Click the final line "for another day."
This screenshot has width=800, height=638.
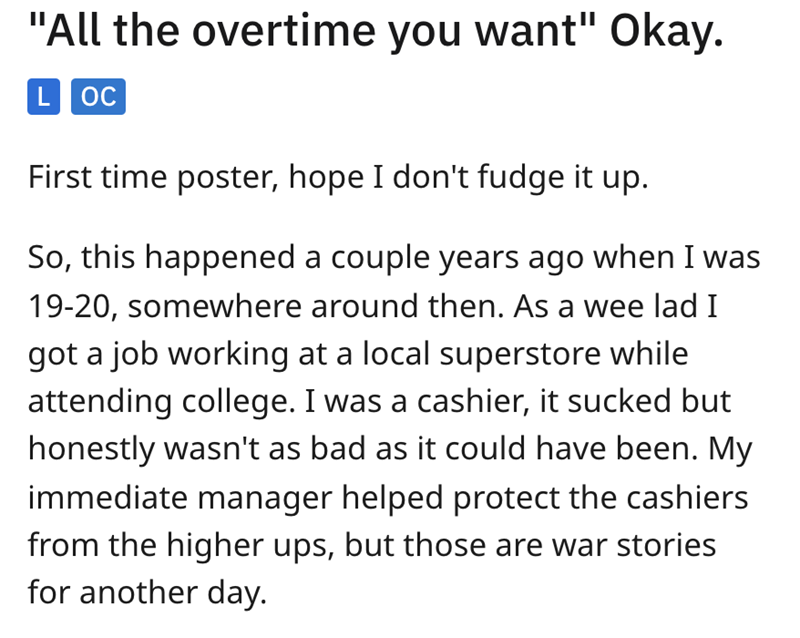click(148, 594)
